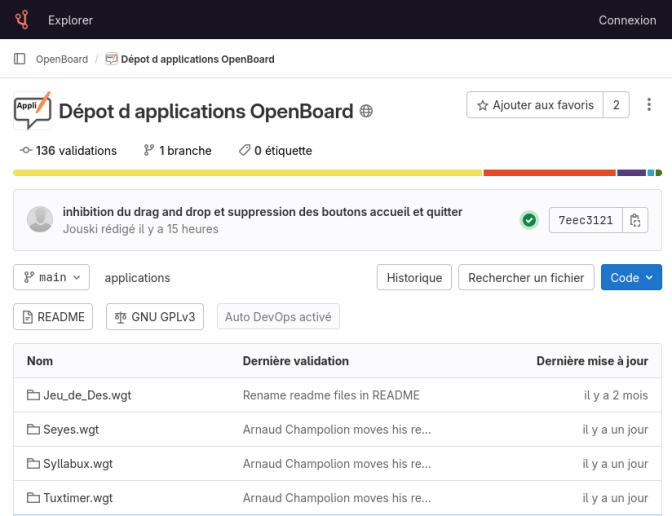The image size is (672, 516).
Task: Click yellow segment of language bar
Action: pyautogui.click(x=248, y=173)
